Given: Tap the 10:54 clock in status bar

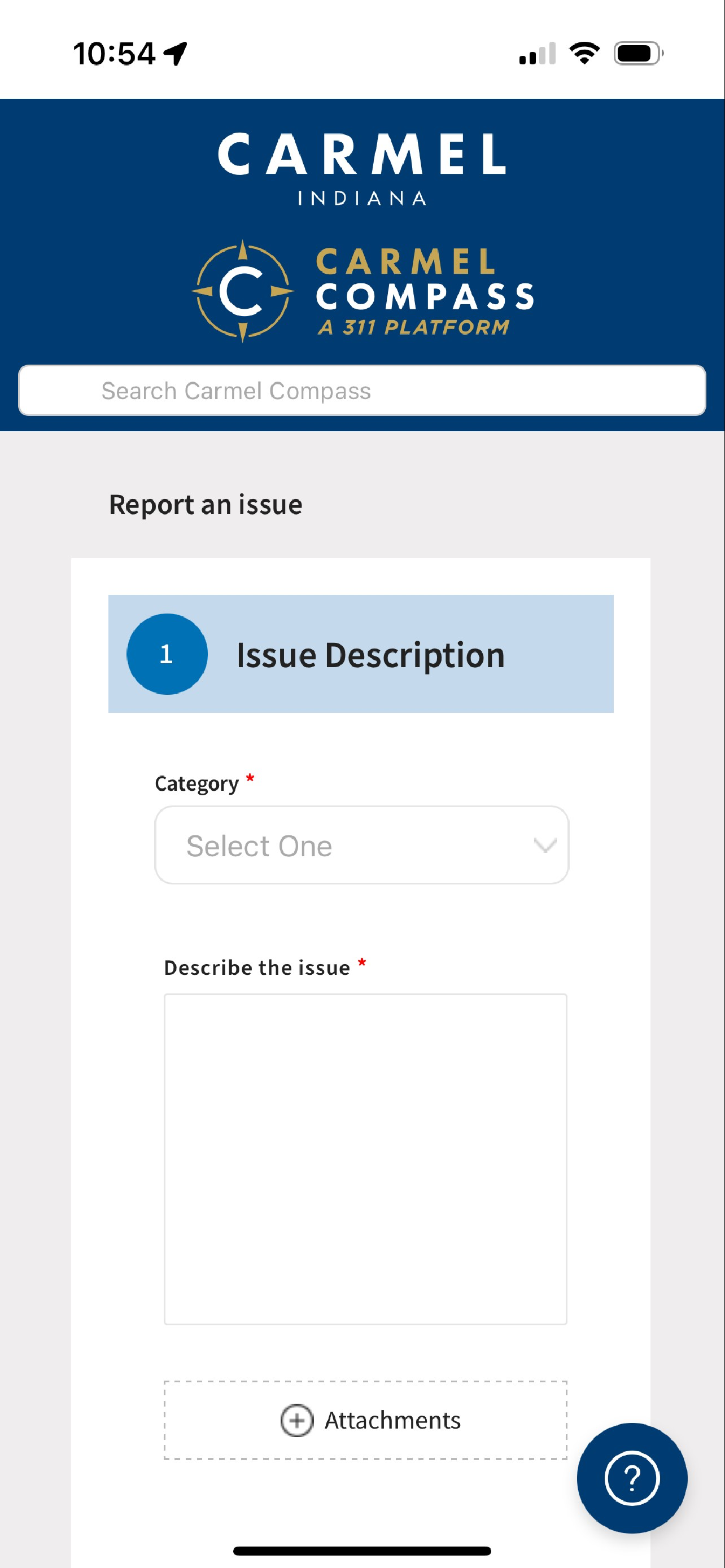Looking at the screenshot, I should click(115, 54).
